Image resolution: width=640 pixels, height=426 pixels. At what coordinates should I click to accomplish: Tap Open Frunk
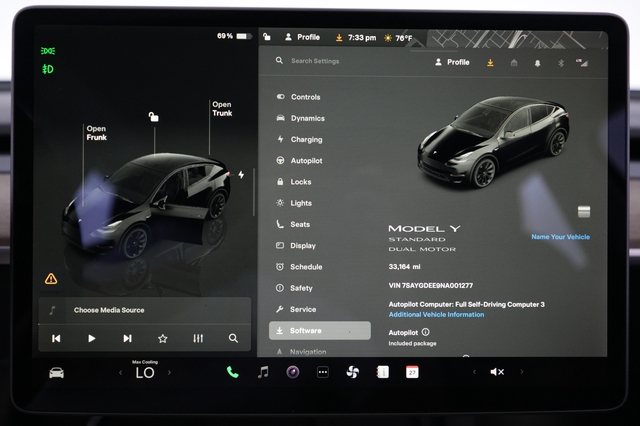[x=96, y=133]
